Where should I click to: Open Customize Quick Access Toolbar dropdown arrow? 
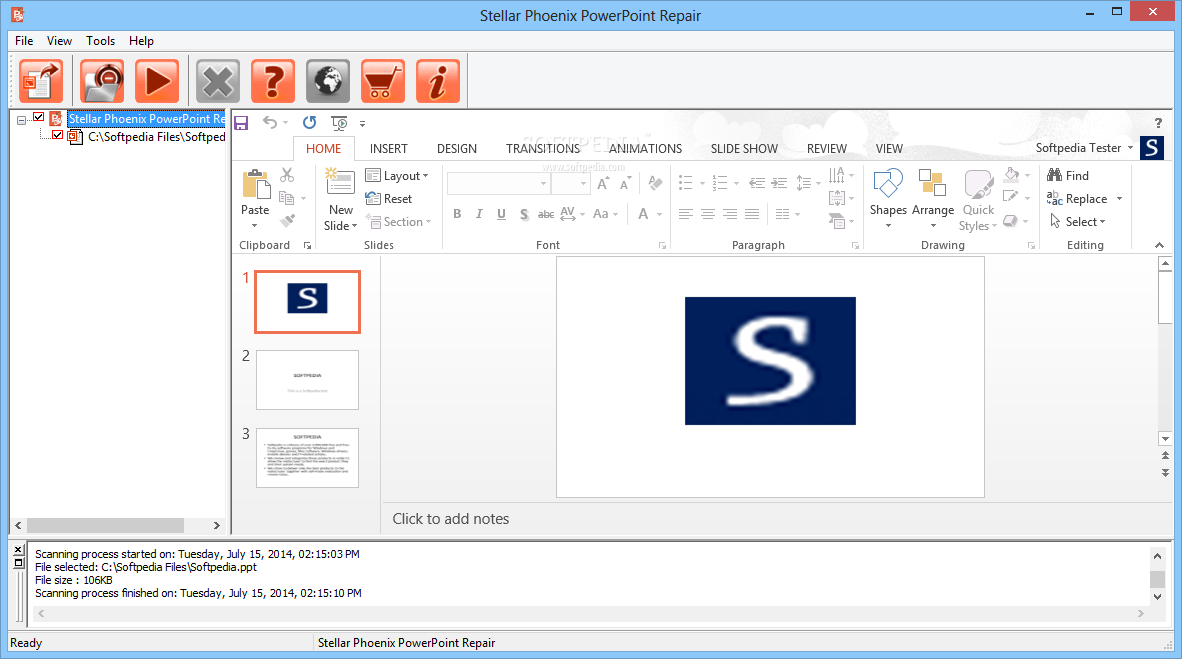(x=363, y=124)
